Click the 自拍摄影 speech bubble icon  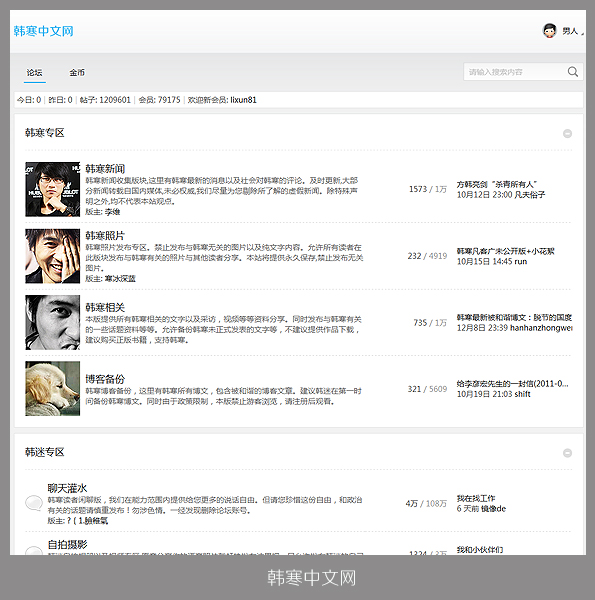click(34, 551)
